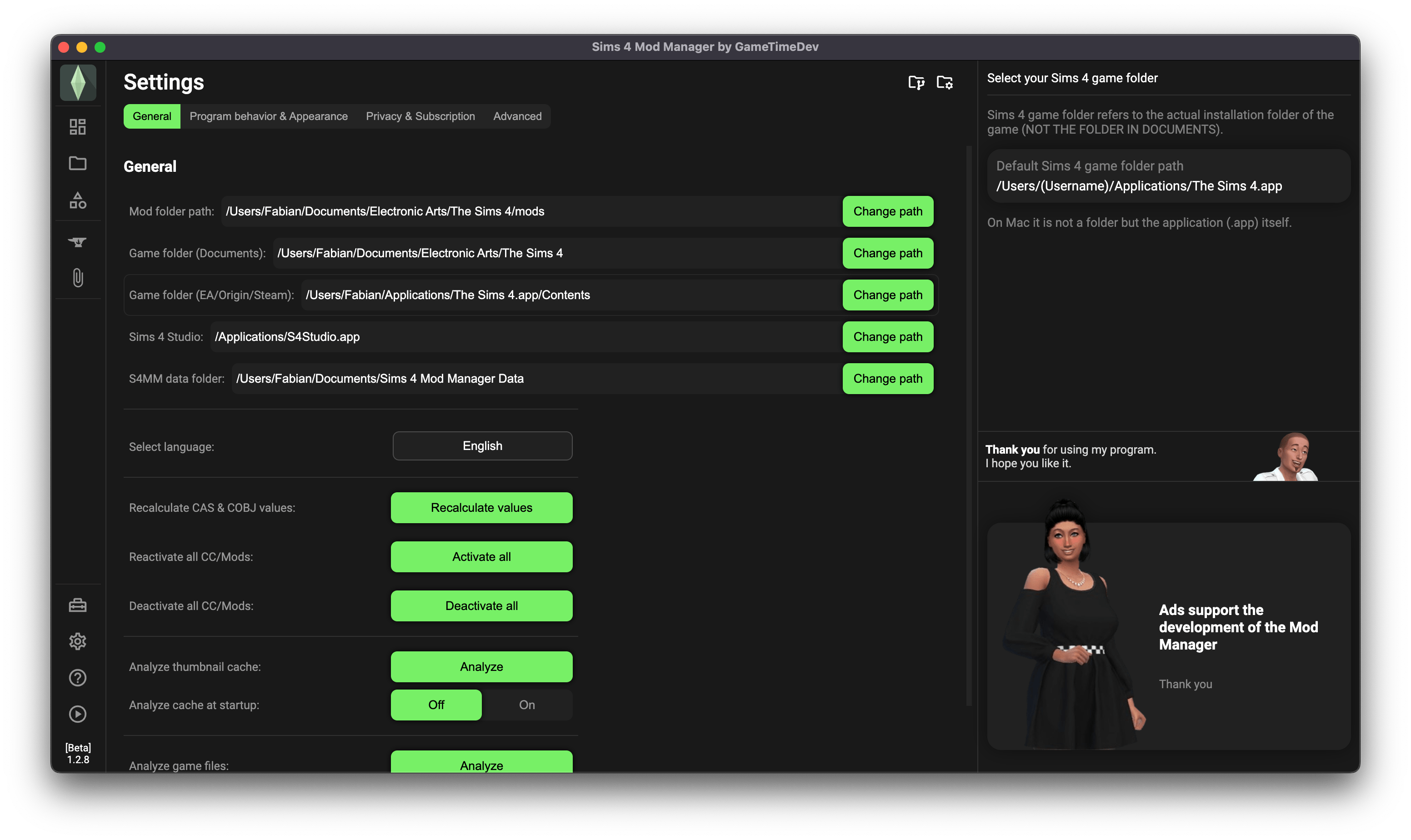The image size is (1411, 840).
Task: Click the Activate all button
Action: 481,557
